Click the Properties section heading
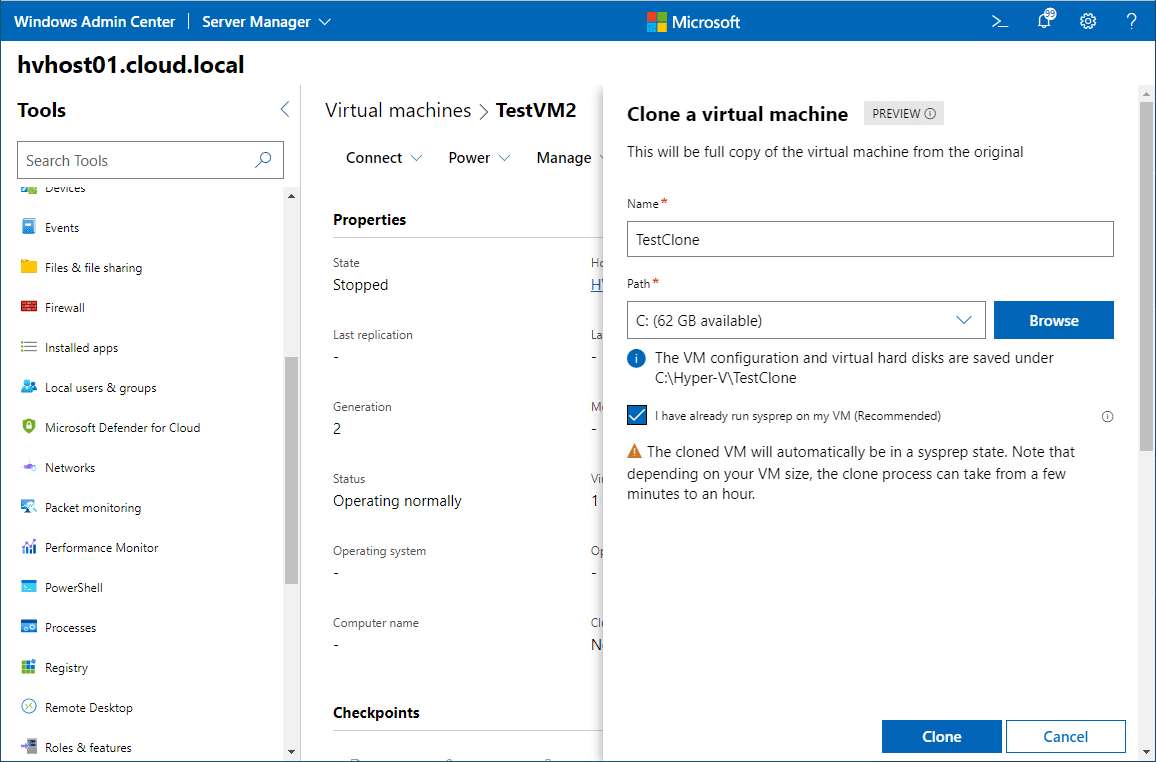1156x762 pixels. [369, 220]
